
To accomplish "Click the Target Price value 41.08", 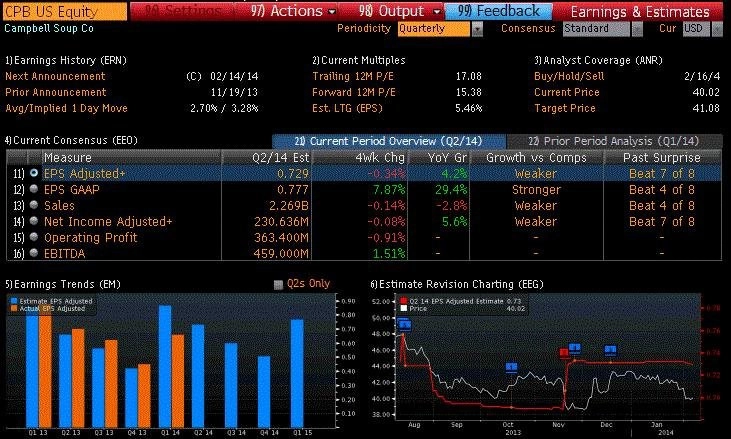I will [706, 108].
